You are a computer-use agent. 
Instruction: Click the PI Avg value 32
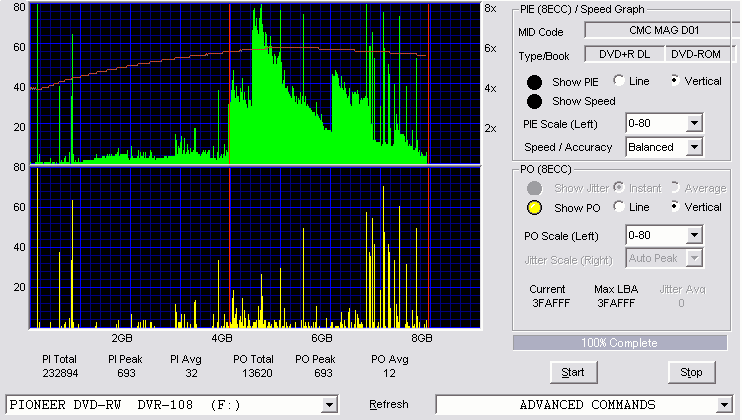pyautogui.click(x=191, y=374)
